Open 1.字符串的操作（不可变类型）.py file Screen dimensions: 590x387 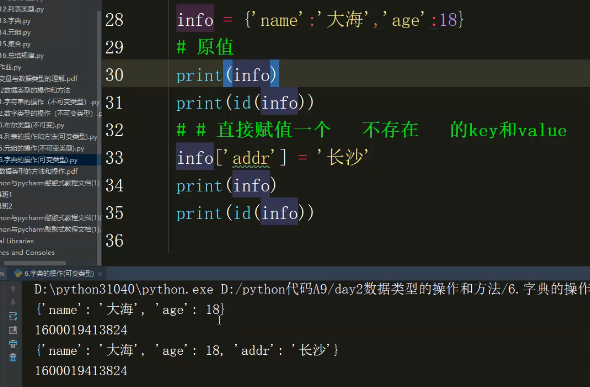click(x=49, y=102)
